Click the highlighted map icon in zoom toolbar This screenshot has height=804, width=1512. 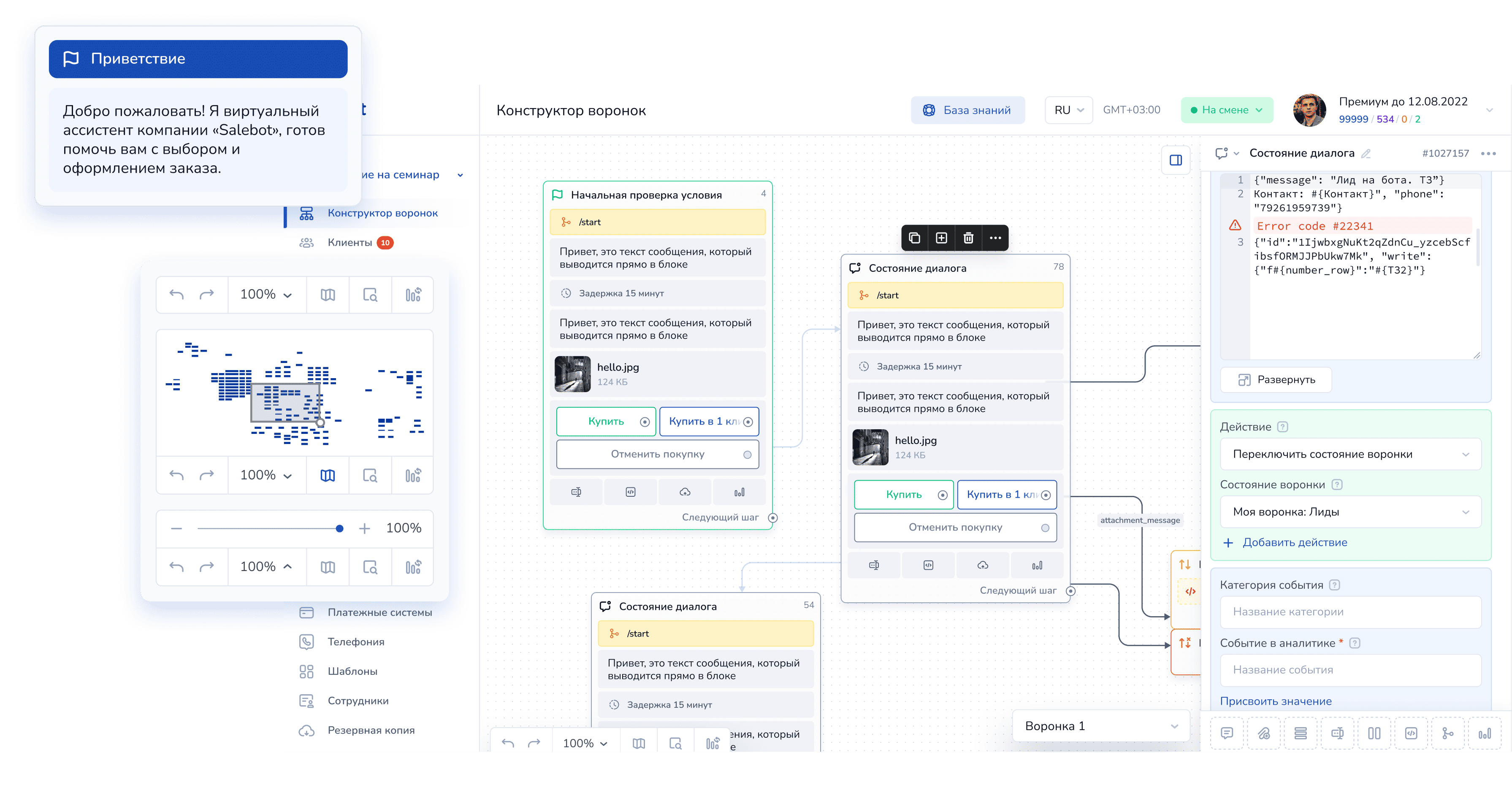click(x=328, y=475)
